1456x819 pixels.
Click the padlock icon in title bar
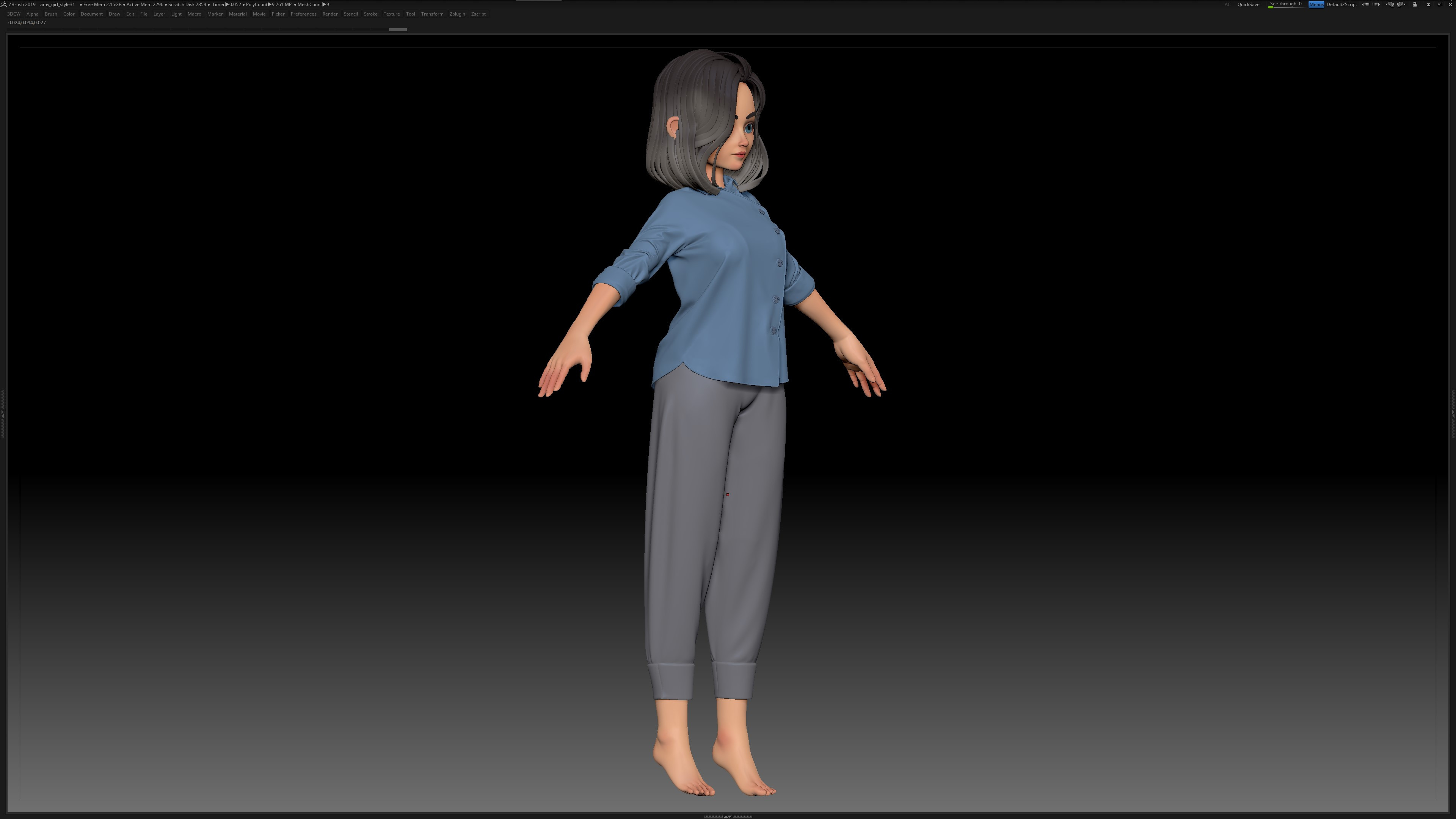pyautogui.click(x=1415, y=5)
